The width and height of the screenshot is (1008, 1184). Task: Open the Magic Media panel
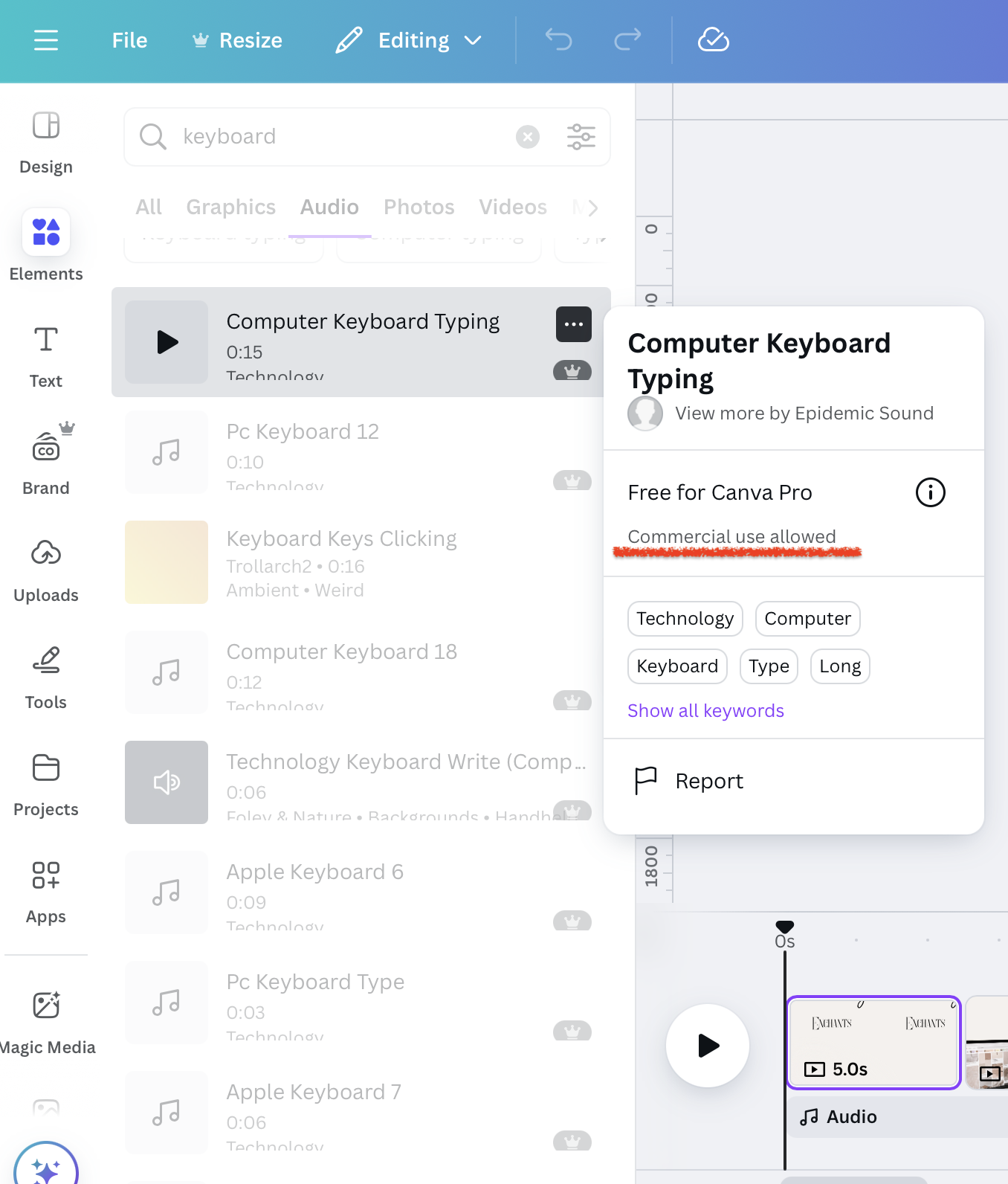click(48, 1023)
